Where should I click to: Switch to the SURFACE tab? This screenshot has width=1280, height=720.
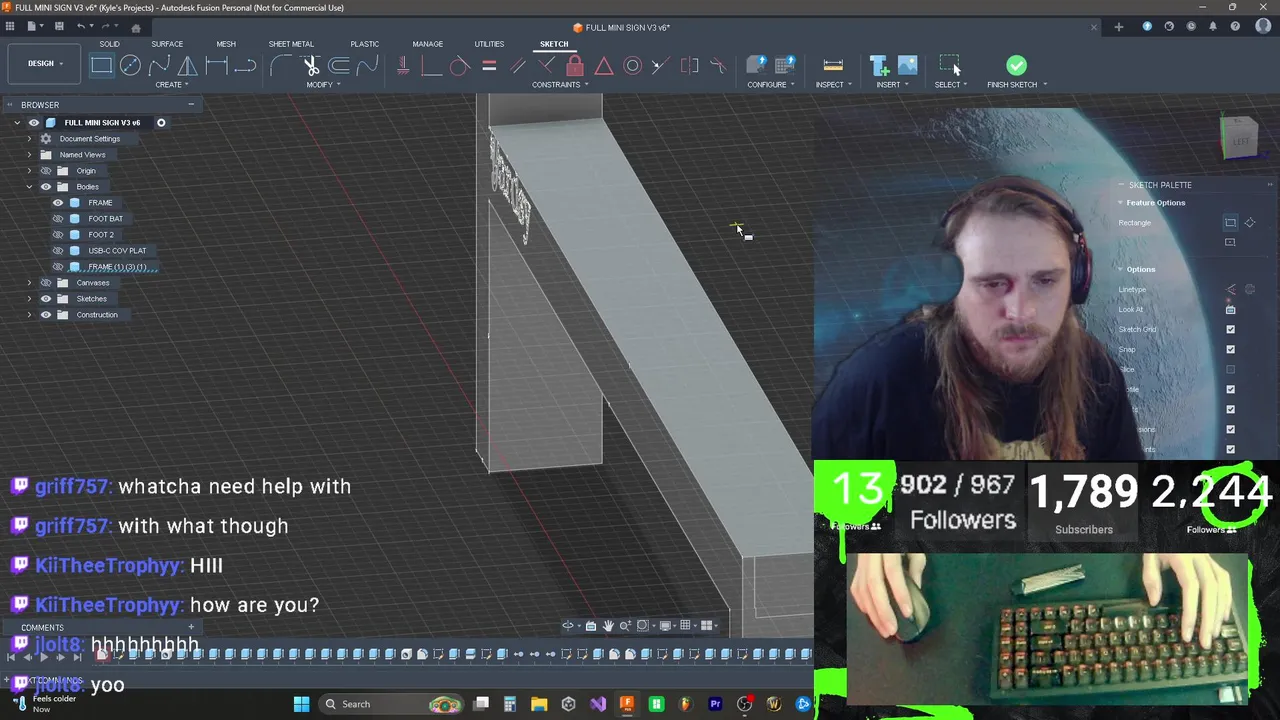pyautogui.click(x=167, y=44)
